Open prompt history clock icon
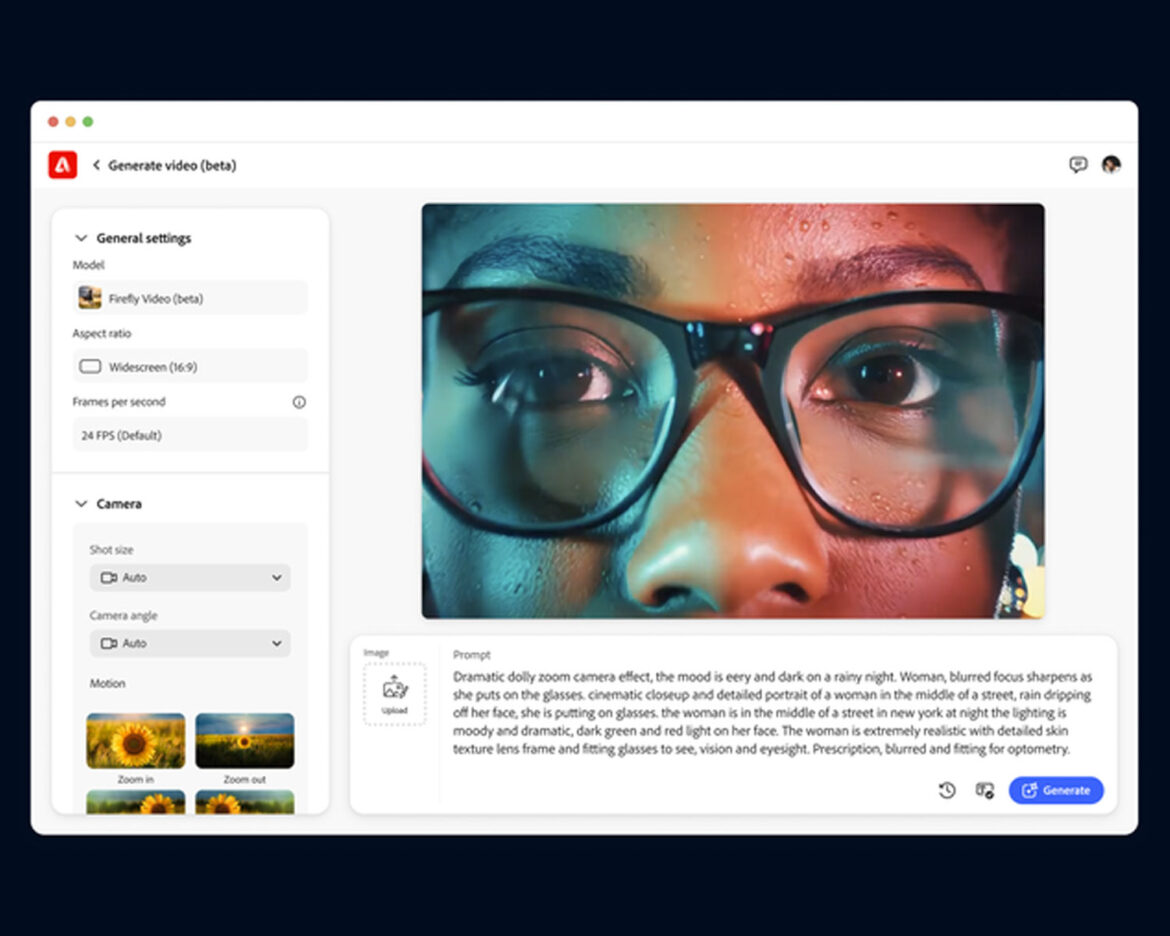The image size is (1170, 936). (947, 790)
